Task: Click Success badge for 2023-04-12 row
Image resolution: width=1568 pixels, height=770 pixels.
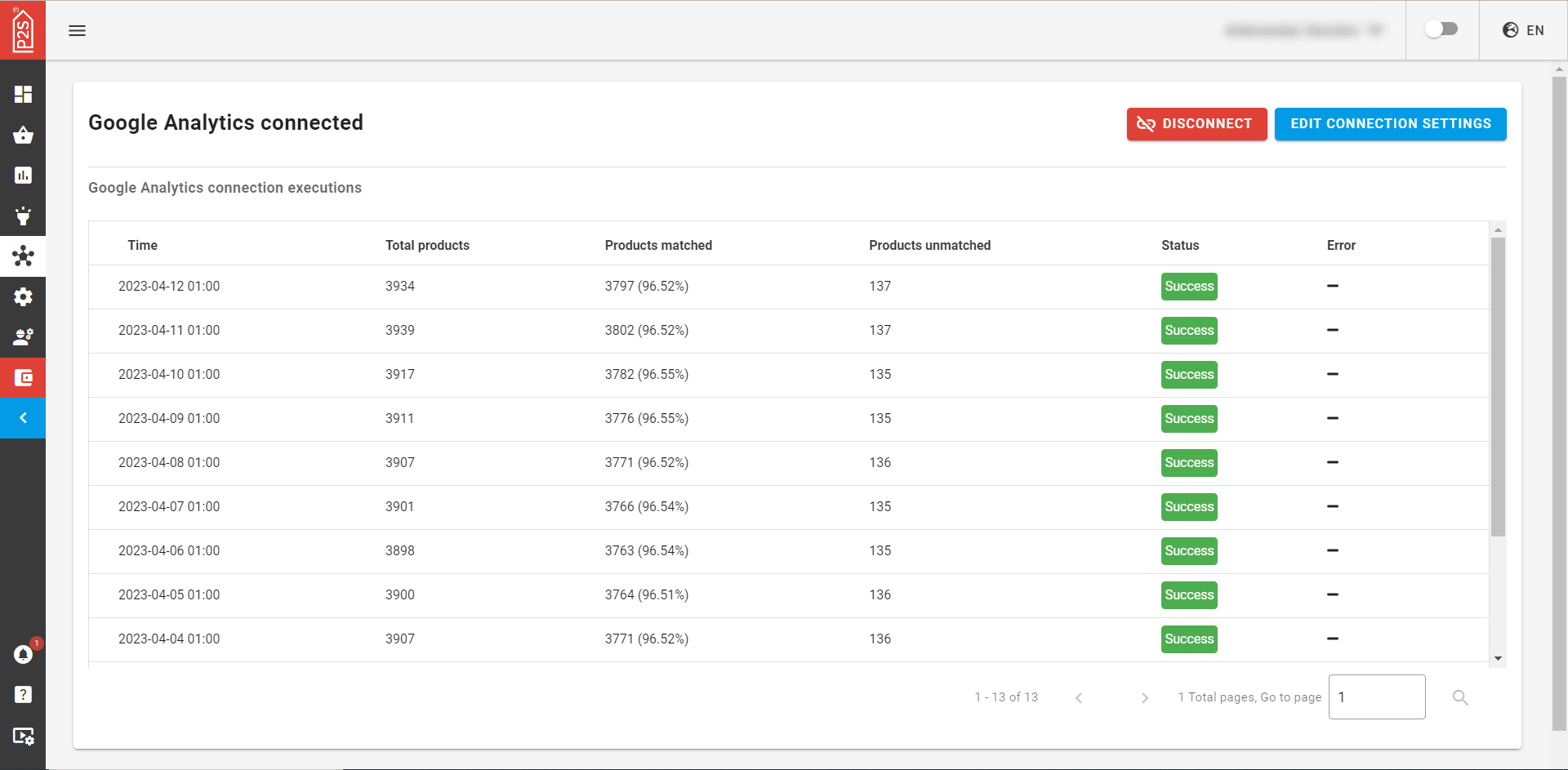Action: coord(1189,287)
